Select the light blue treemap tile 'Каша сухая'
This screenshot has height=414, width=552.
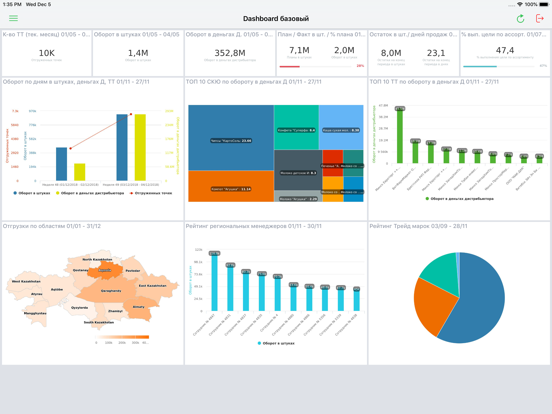coord(341,127)
